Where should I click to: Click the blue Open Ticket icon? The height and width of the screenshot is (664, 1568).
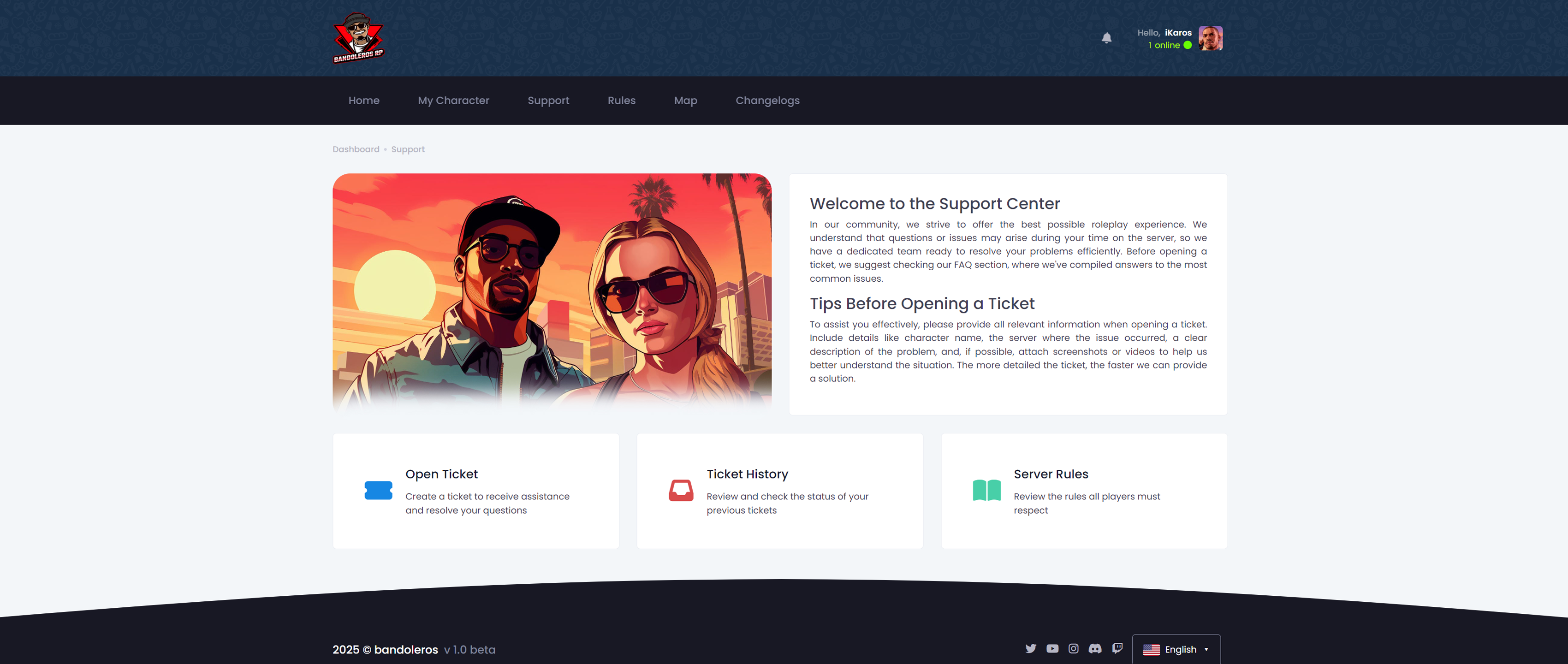click(x=378, y=490)
